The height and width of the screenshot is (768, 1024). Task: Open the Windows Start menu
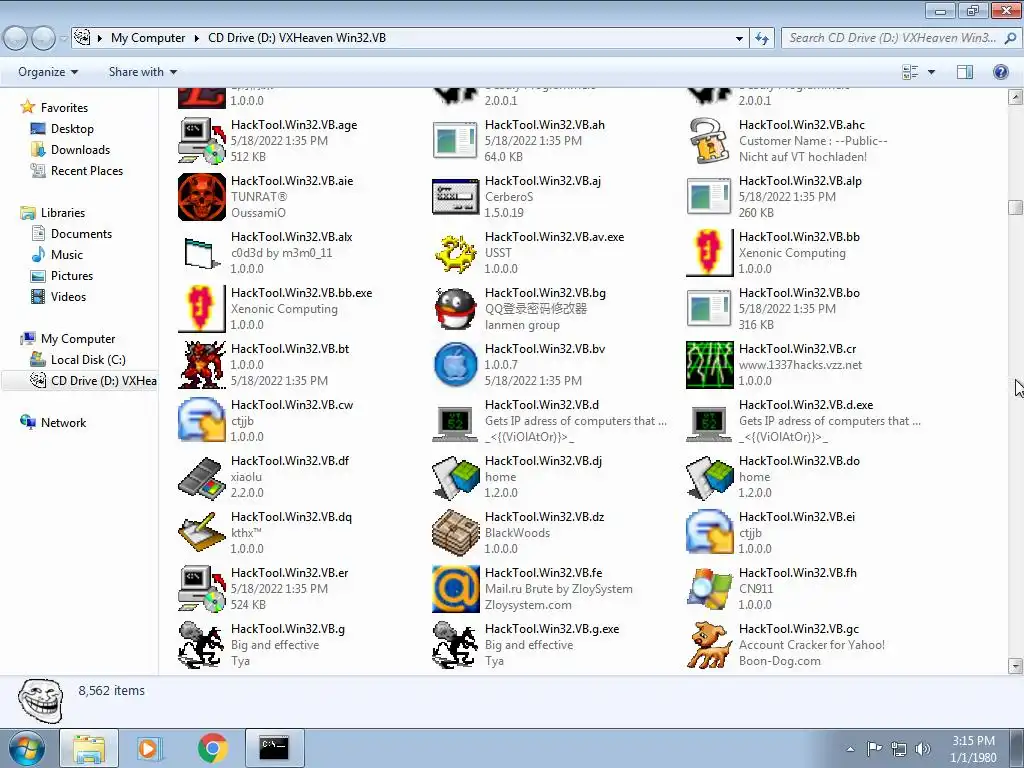tap(26, 748)
